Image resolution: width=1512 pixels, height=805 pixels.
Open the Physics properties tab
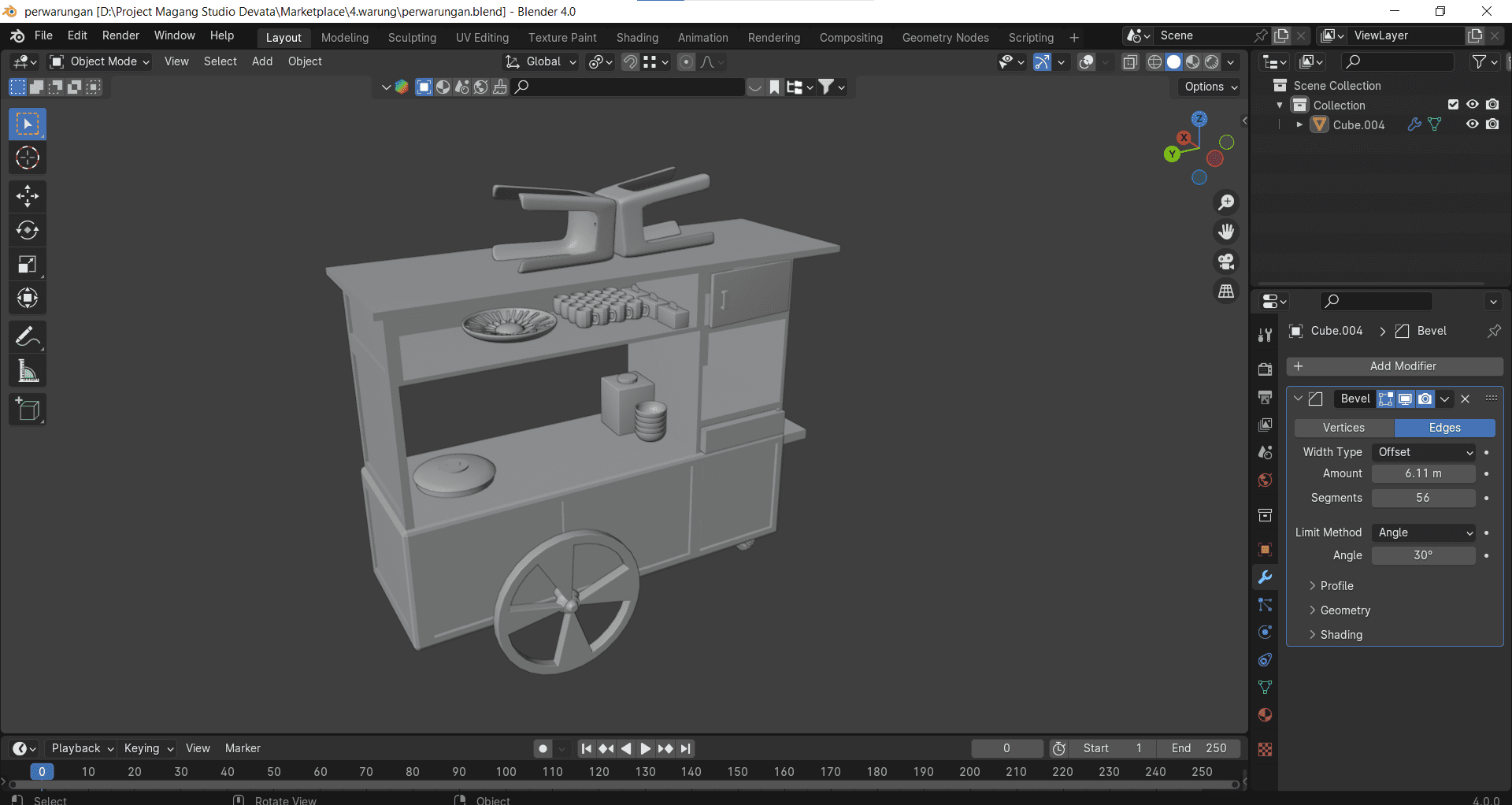click(1265, 632)
